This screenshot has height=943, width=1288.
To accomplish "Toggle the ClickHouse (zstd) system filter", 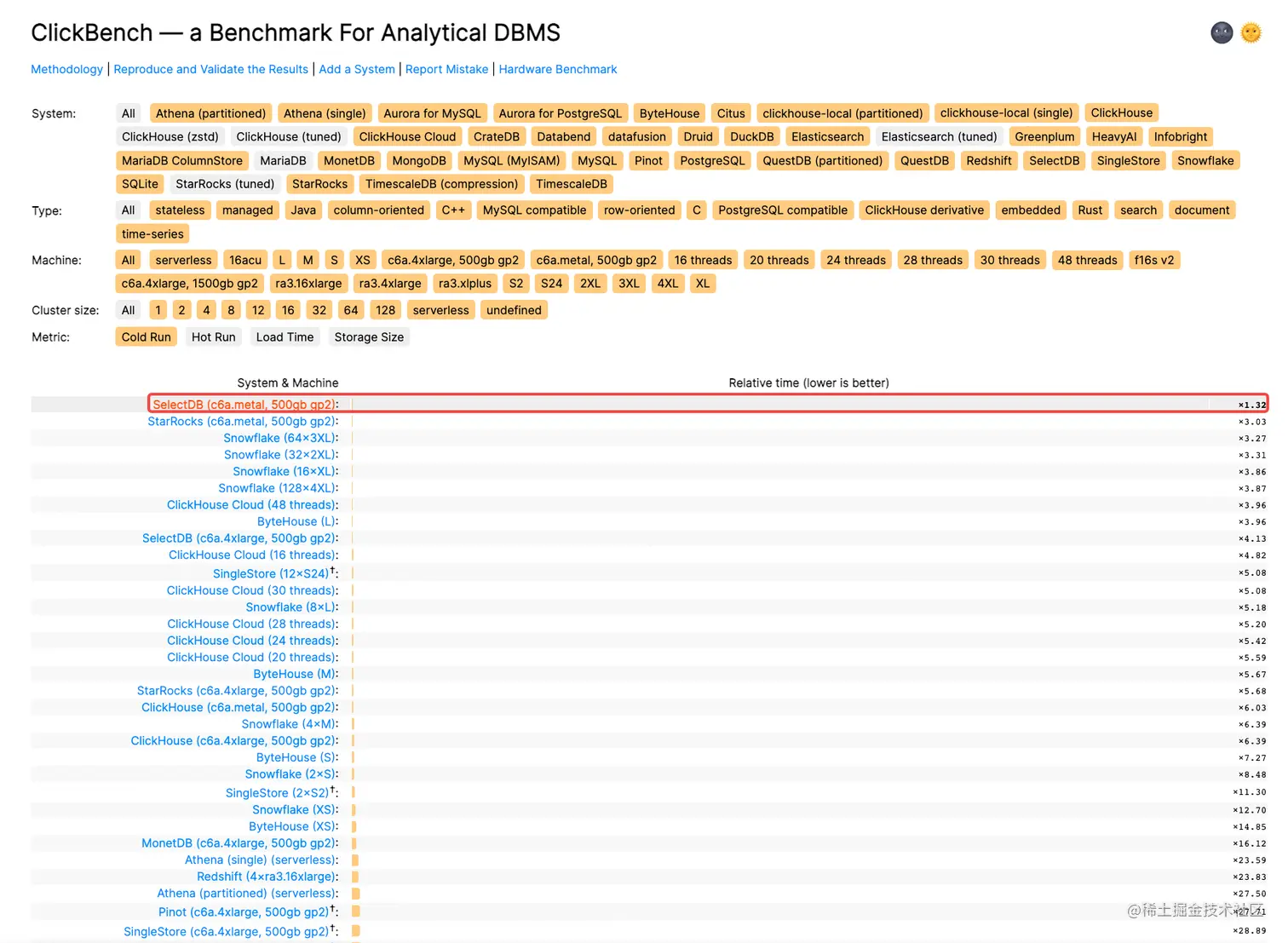I will tap(170, 136).
